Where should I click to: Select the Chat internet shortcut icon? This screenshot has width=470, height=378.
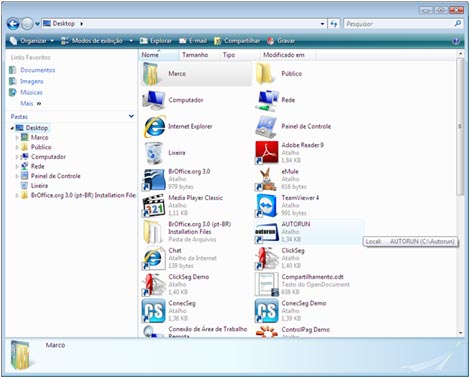pyautogui.click(x=154, y=258)
